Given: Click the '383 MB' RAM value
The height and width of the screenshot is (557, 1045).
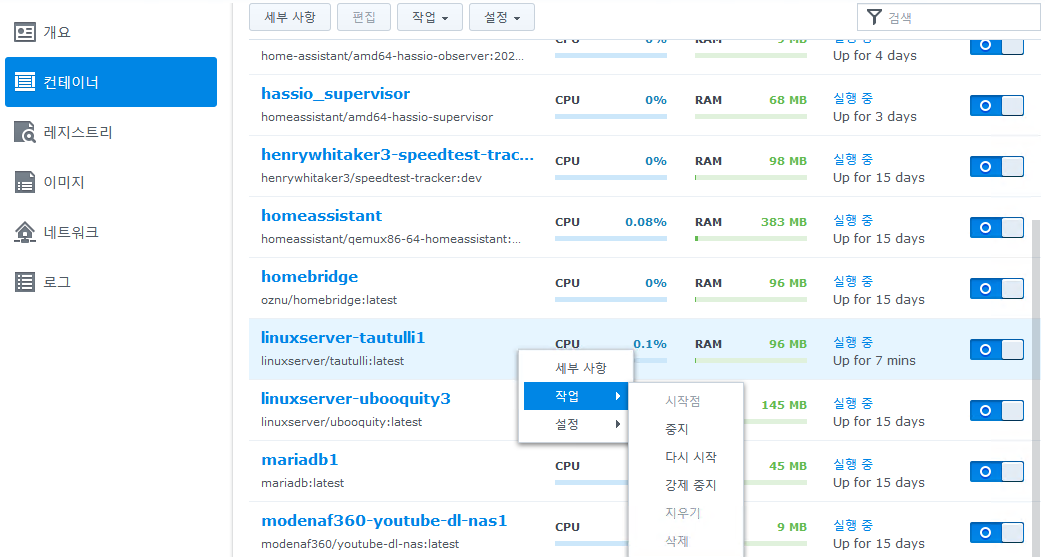Looking at the screenshot, I should tap(784, 222).
